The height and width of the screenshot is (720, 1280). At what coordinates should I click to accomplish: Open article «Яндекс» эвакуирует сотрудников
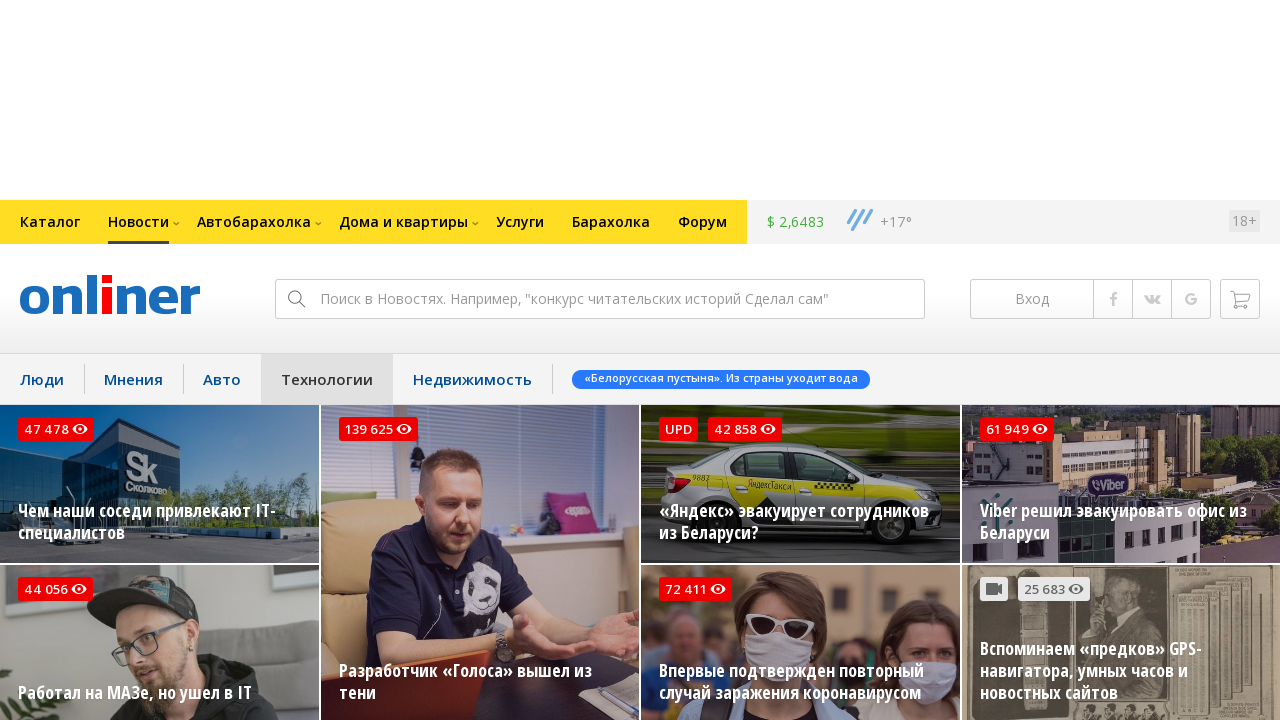(x=794, y=522)
